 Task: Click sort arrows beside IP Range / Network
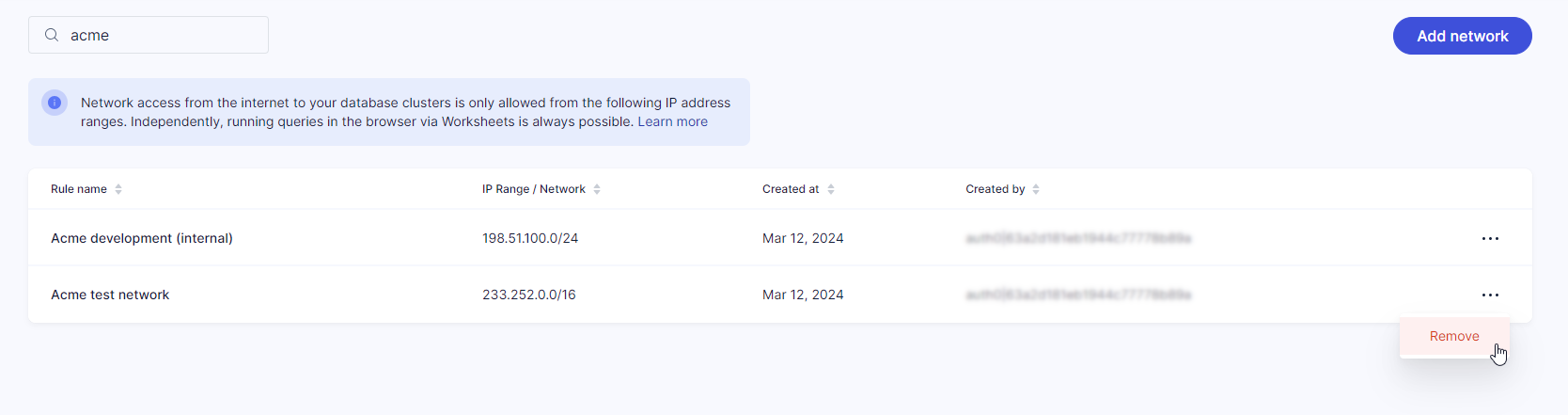tap(597, 189)
